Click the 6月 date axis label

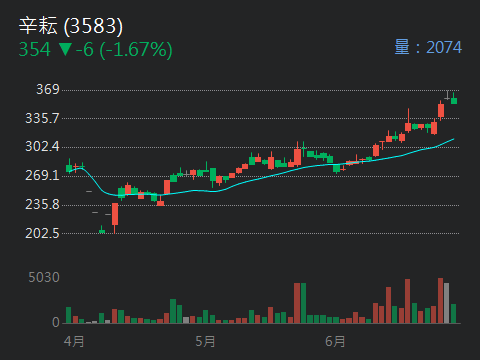[x=335, y=341]
